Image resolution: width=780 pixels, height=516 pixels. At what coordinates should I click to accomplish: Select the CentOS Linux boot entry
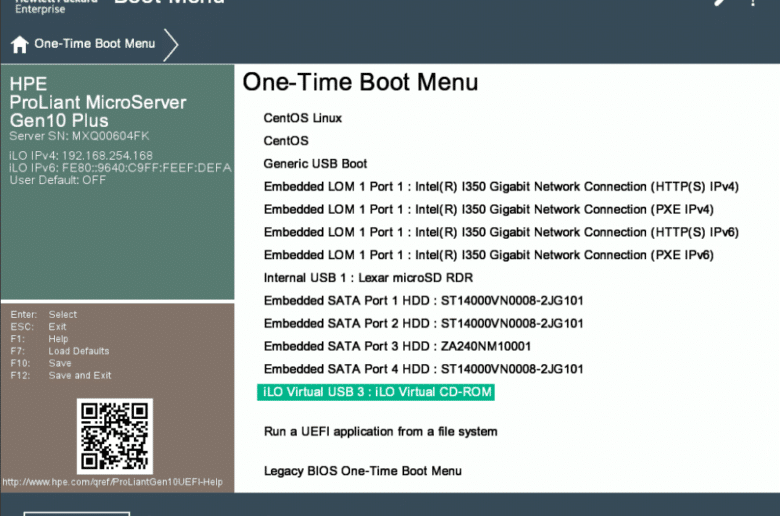[302, 118]
